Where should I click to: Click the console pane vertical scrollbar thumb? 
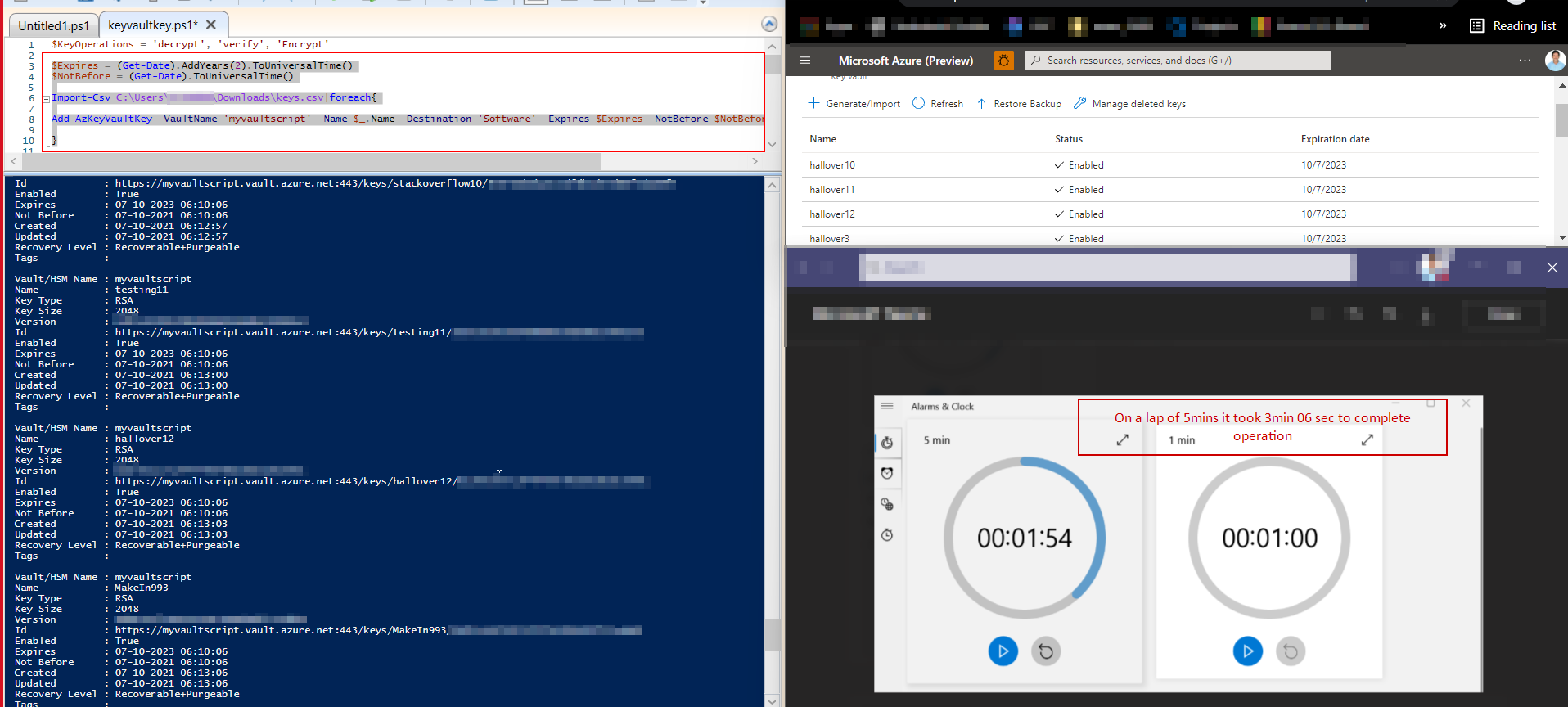pyautogui.click(x=773, y=635)
